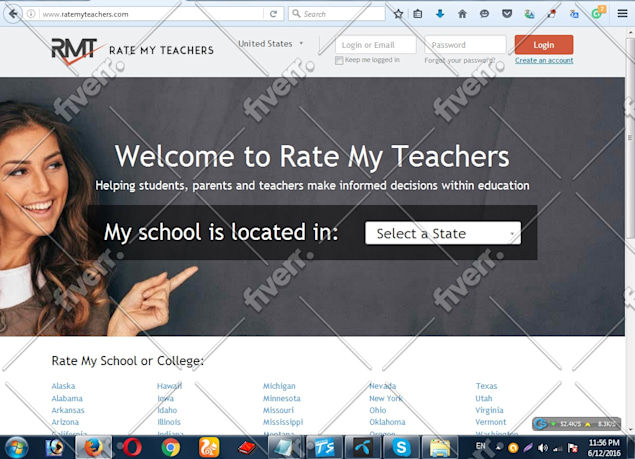Launch Opera from the taskbar
635x459 pixels.
[132, 448]
